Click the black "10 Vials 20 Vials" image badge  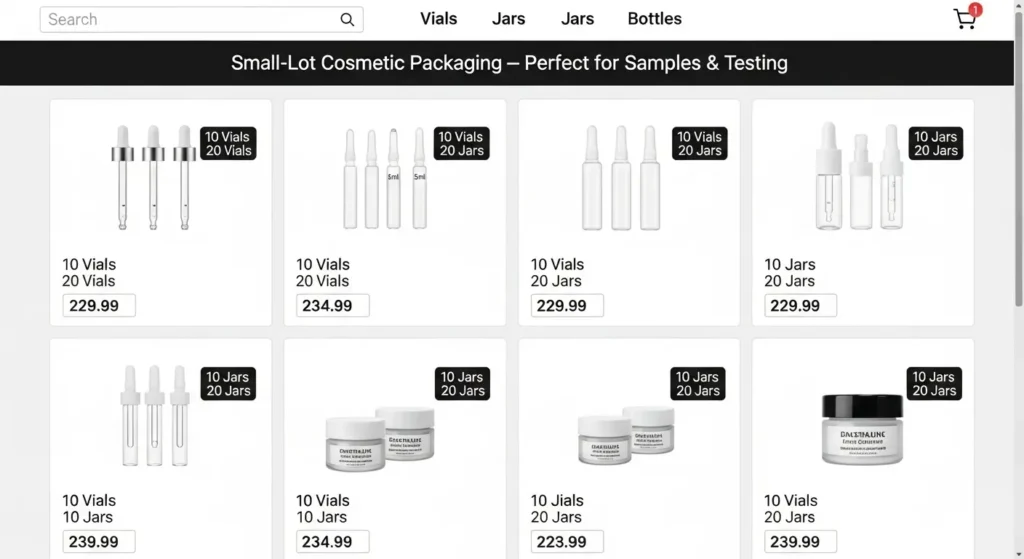[228, 144]
